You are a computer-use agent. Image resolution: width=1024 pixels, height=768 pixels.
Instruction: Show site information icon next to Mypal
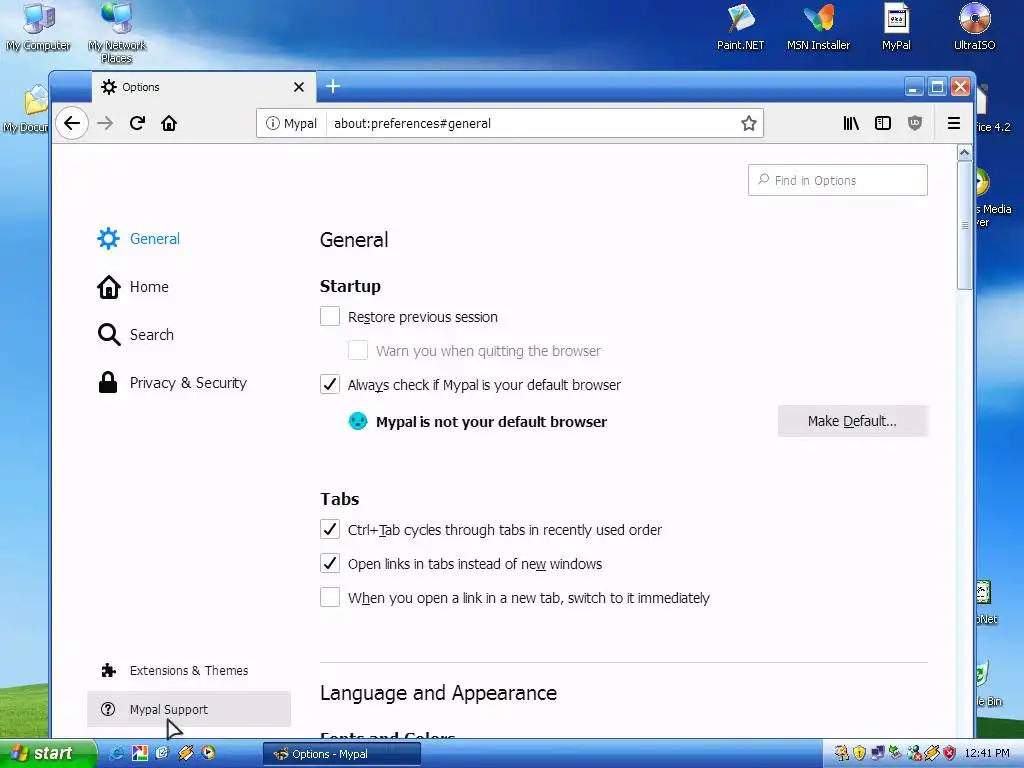point(273,123)
